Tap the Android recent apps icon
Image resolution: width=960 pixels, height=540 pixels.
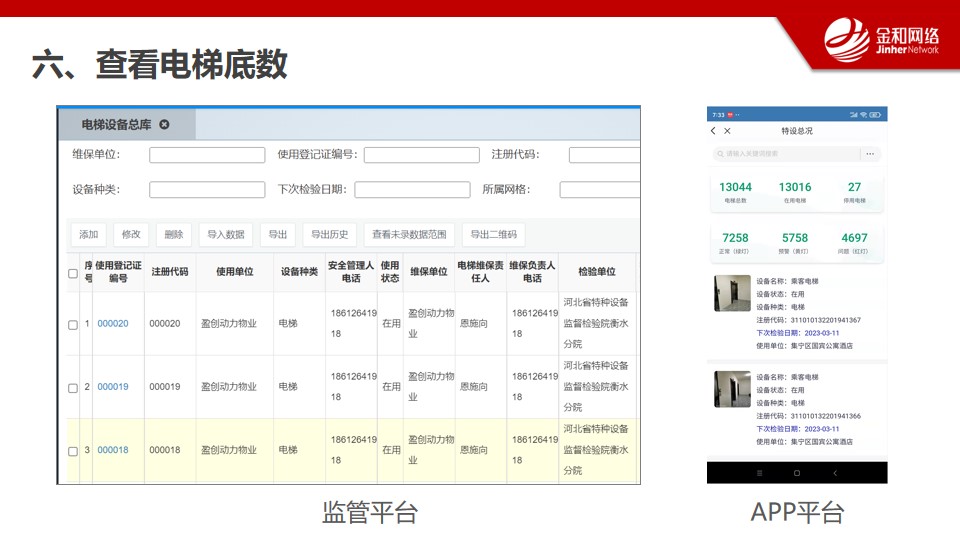pyautogui.click(x=758, y=473)
